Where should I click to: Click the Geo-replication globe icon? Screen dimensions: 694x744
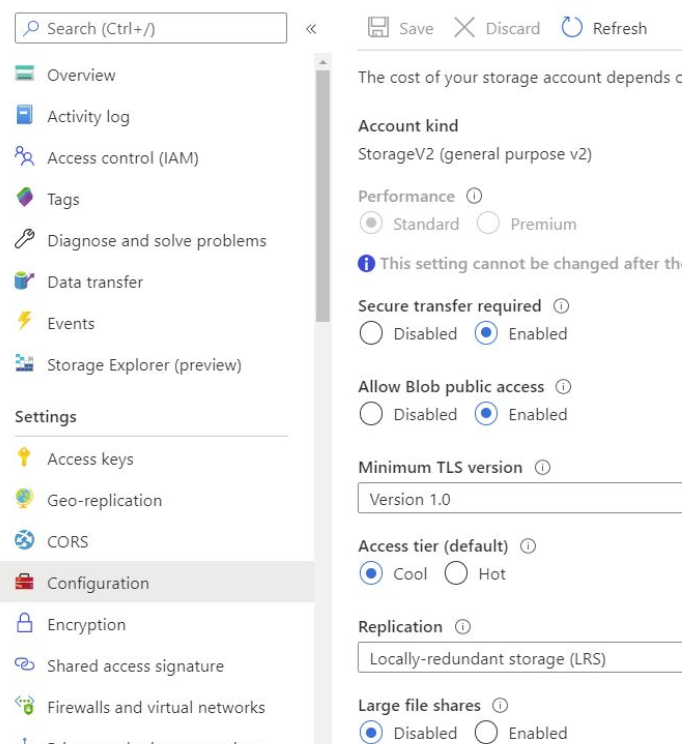coord(24,499)
